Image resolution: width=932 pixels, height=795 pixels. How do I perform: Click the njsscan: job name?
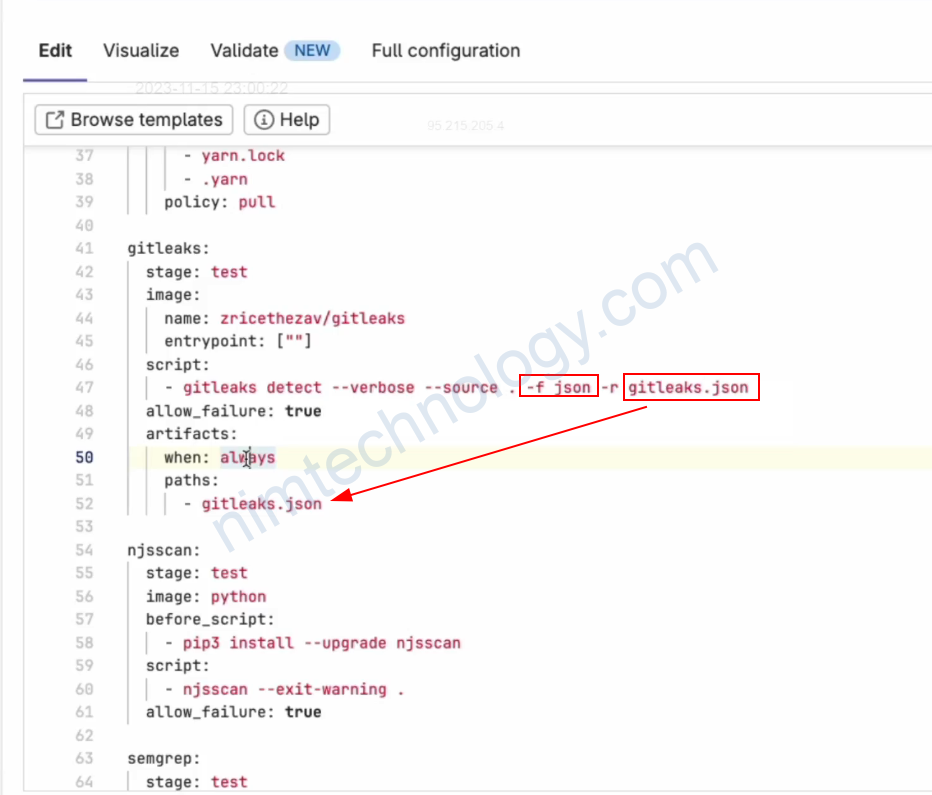point(163,550)
